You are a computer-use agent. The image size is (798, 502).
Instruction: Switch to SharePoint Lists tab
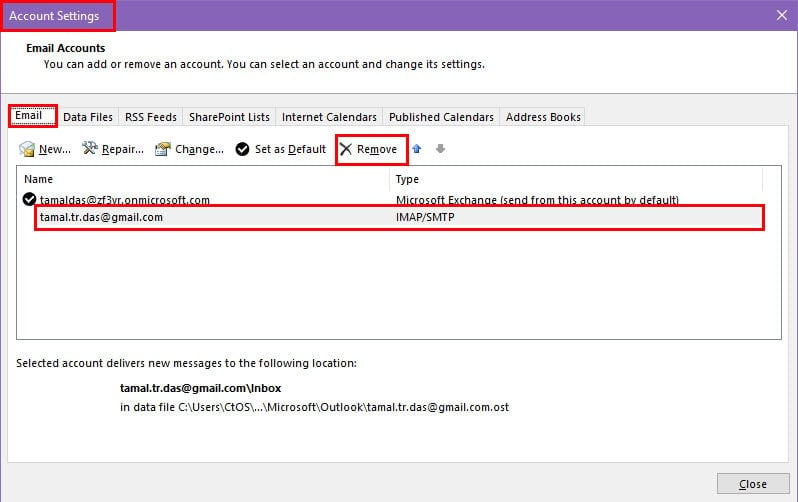[230, 117]
